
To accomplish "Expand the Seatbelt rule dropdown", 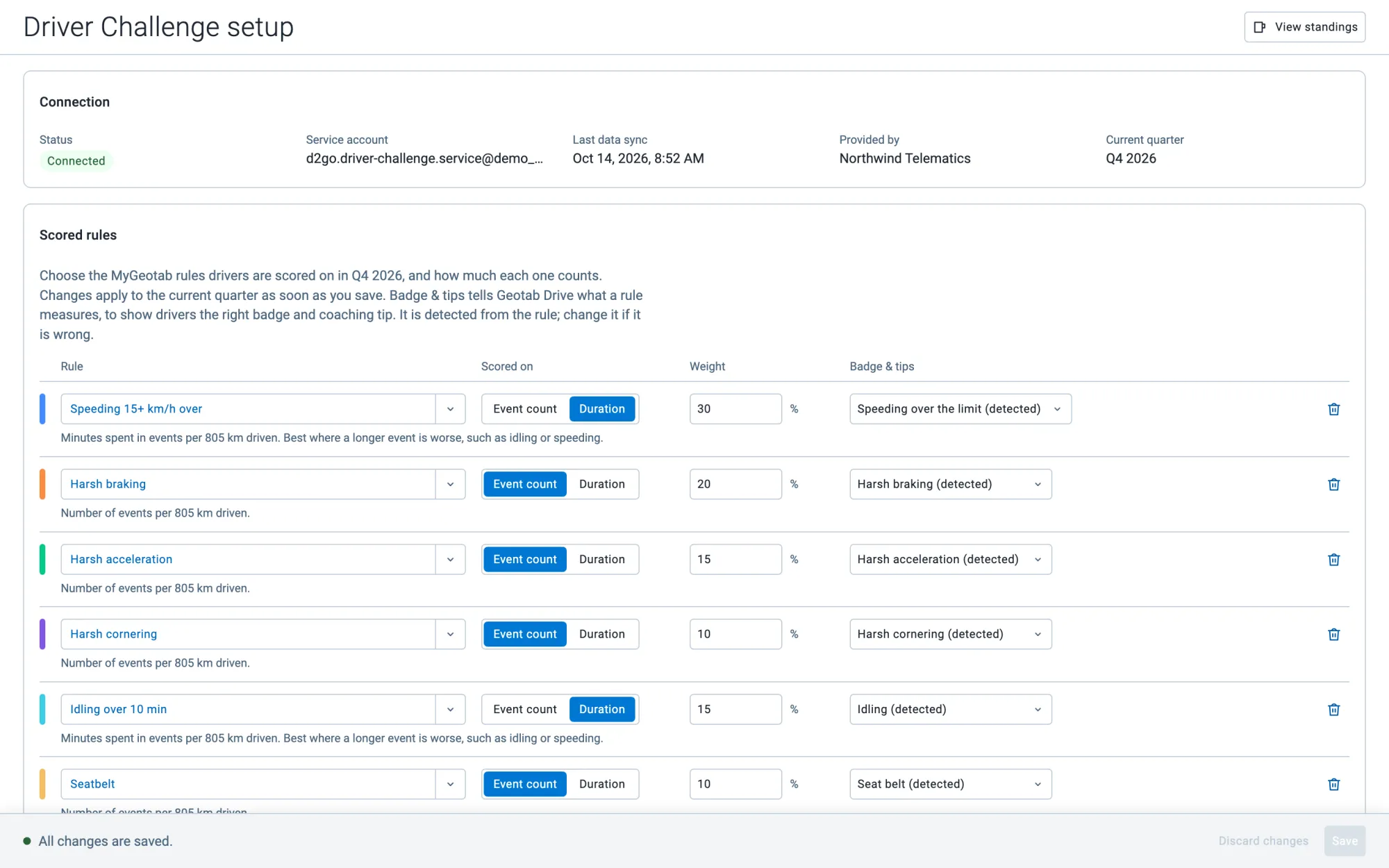I will pos(450,784).
